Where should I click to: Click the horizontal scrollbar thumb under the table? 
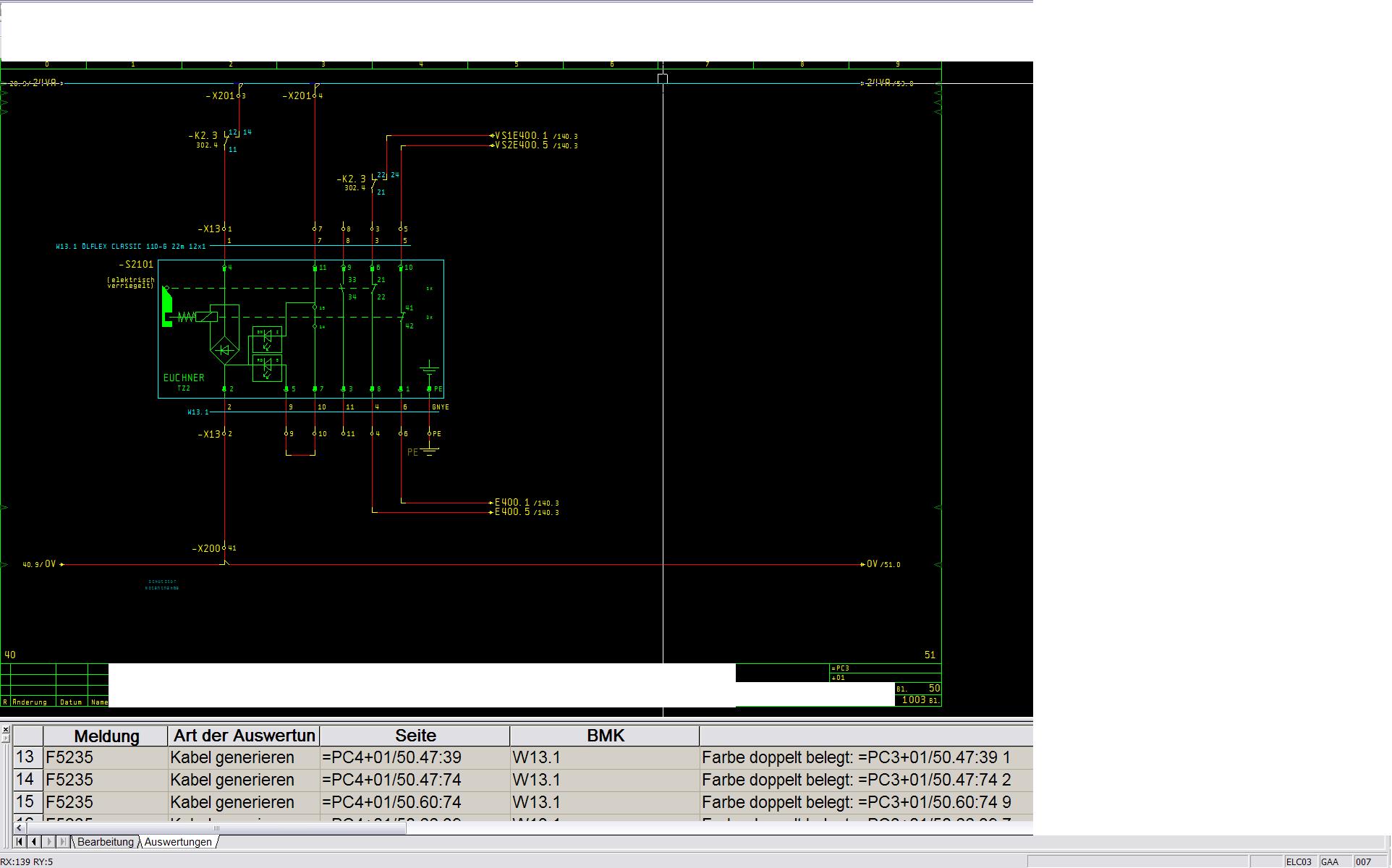point(216,828)
